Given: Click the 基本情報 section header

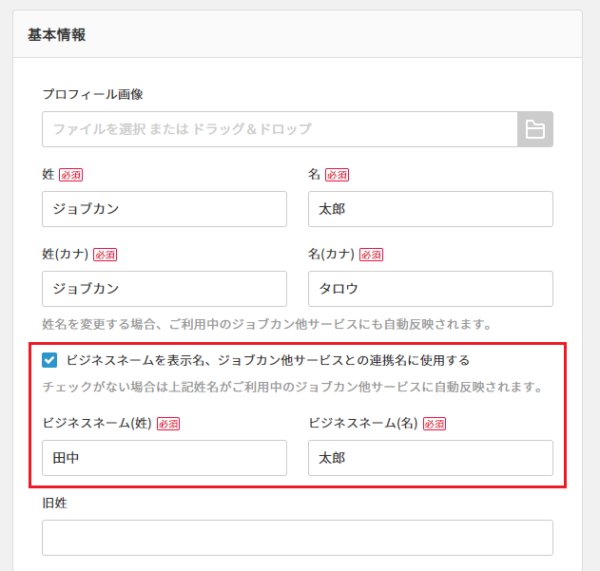Looking at the screenshot, I should tap(57, 35).
